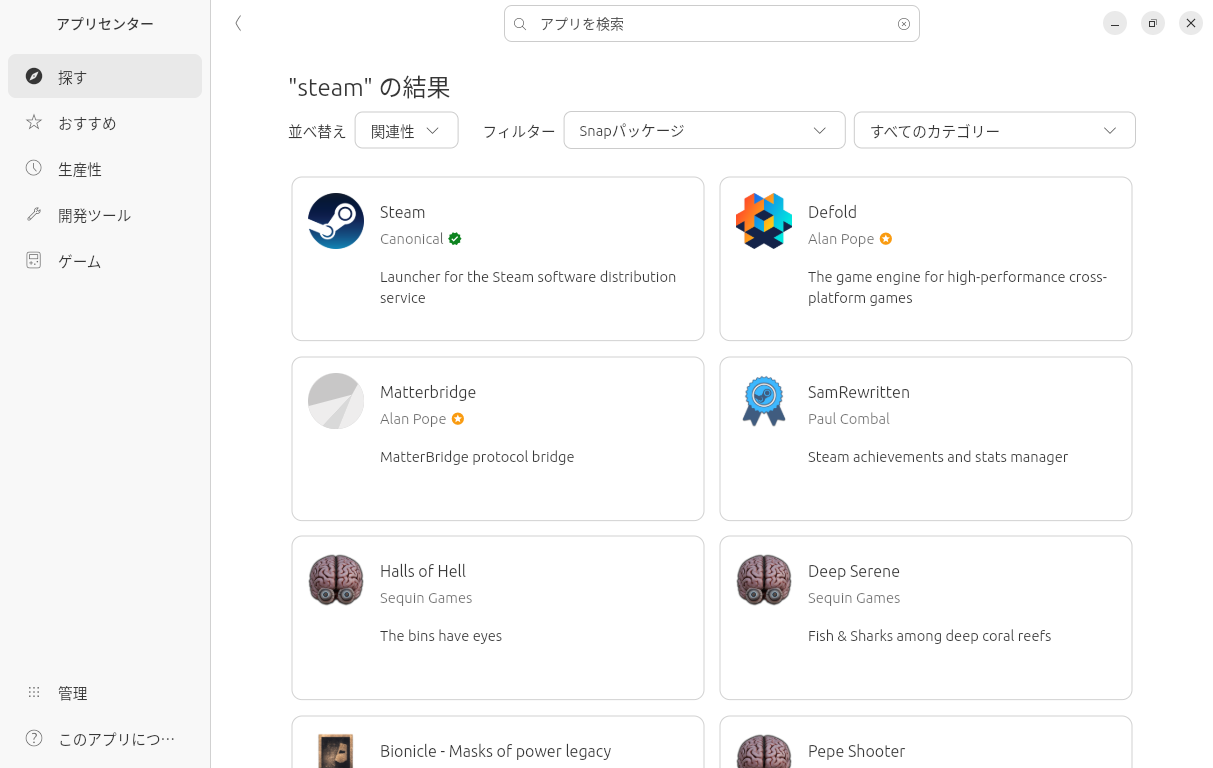This screenshot has height=768, width=1213.
Task: Click the アプリセンター window title
Action: click(105, 24)
